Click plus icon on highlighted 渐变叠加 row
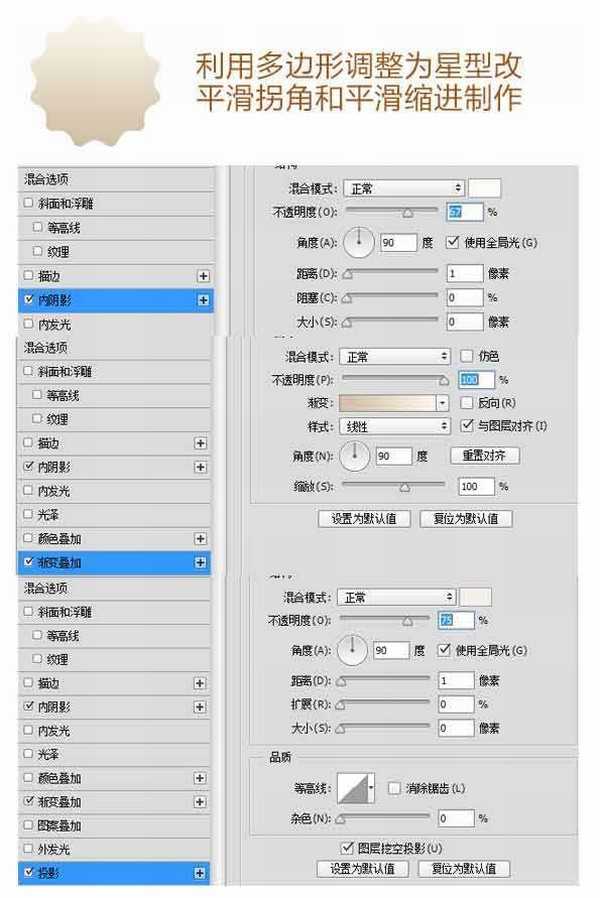Image resolution: width=600 pixels, height=898 pixels. pyautogui.click(x=201, y=563)
